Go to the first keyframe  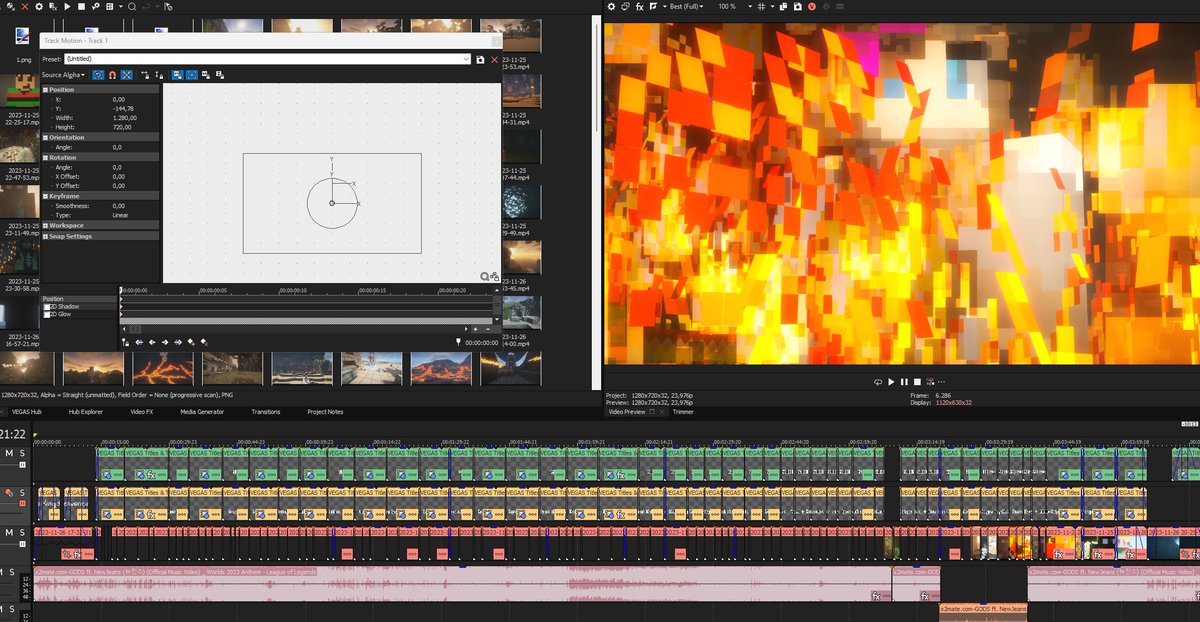[139, 342]
